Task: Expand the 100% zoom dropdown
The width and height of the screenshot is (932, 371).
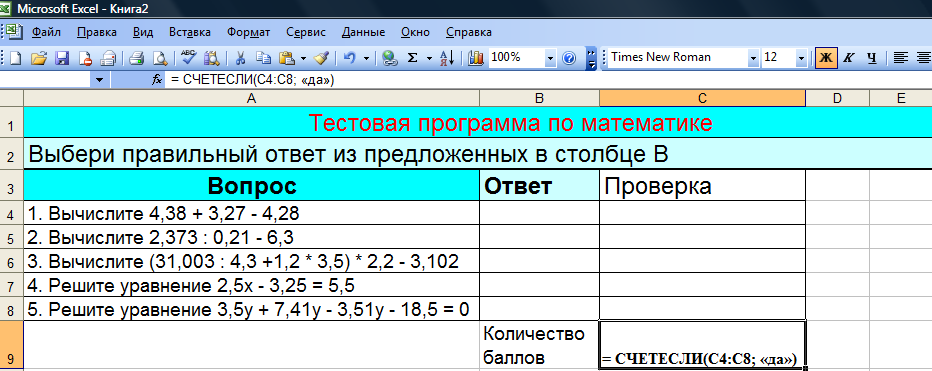Action: click(x=550, y=58)
